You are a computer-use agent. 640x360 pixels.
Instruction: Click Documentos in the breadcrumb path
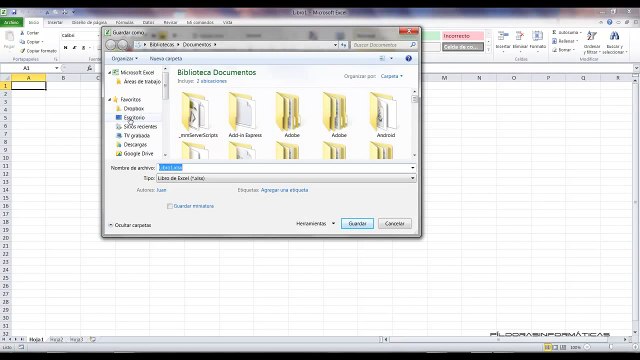197,45
